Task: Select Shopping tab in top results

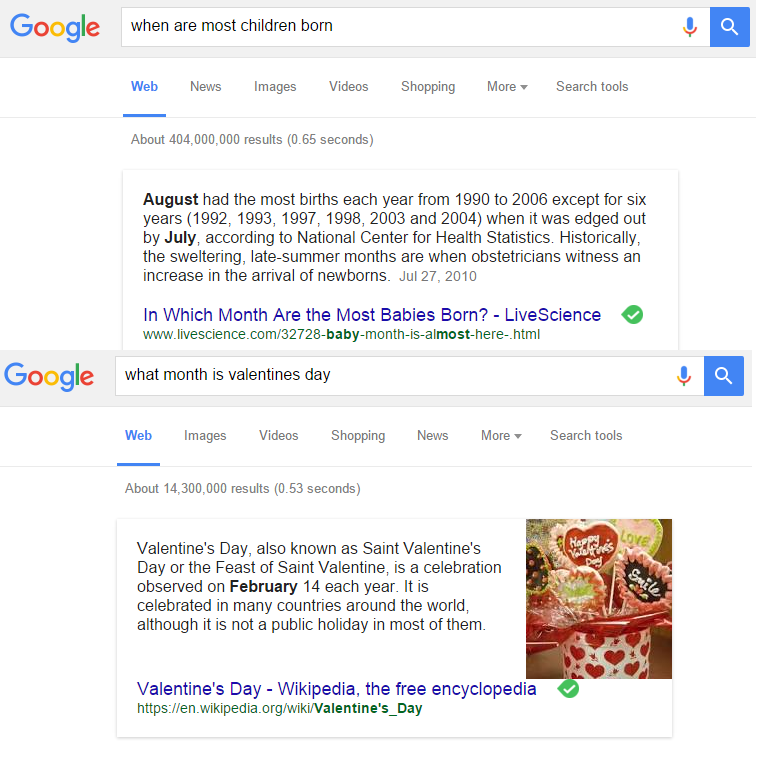Action: point(428,87)
